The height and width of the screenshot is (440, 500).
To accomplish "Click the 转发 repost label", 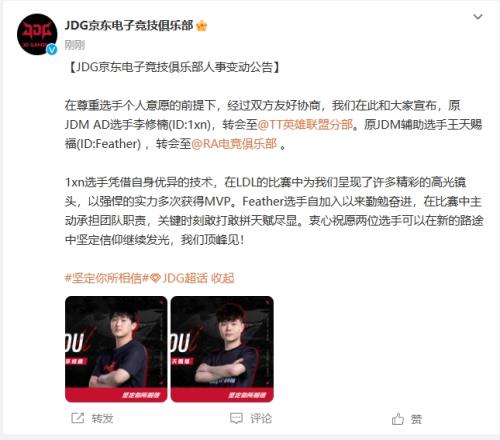I will point(102,419).
